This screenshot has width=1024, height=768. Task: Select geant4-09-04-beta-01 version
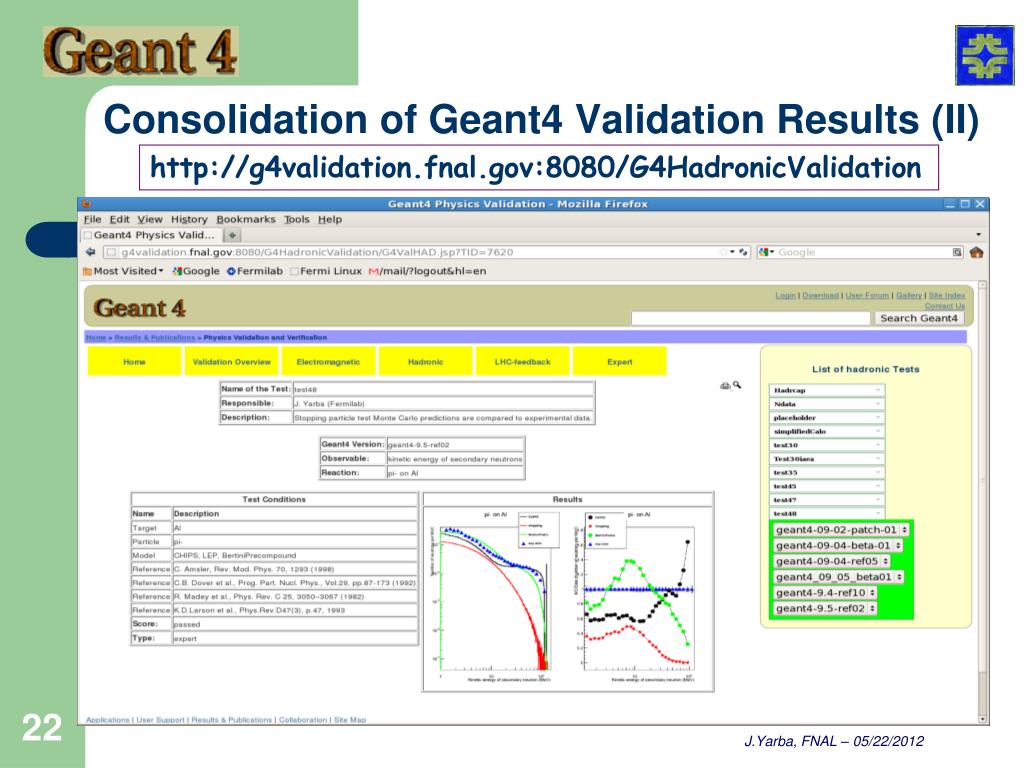pyautogui.click(x=839, y=545)
